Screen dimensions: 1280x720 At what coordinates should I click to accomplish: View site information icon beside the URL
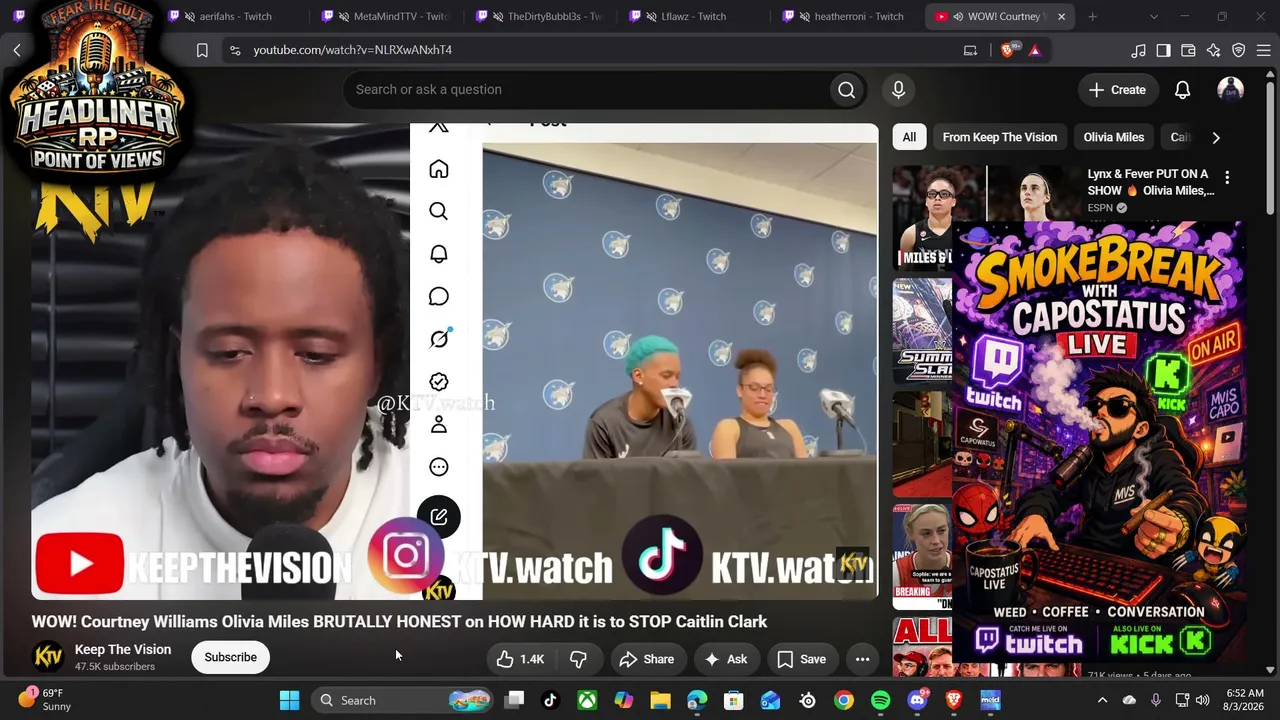pyautogui.click(x=235, y=50)
